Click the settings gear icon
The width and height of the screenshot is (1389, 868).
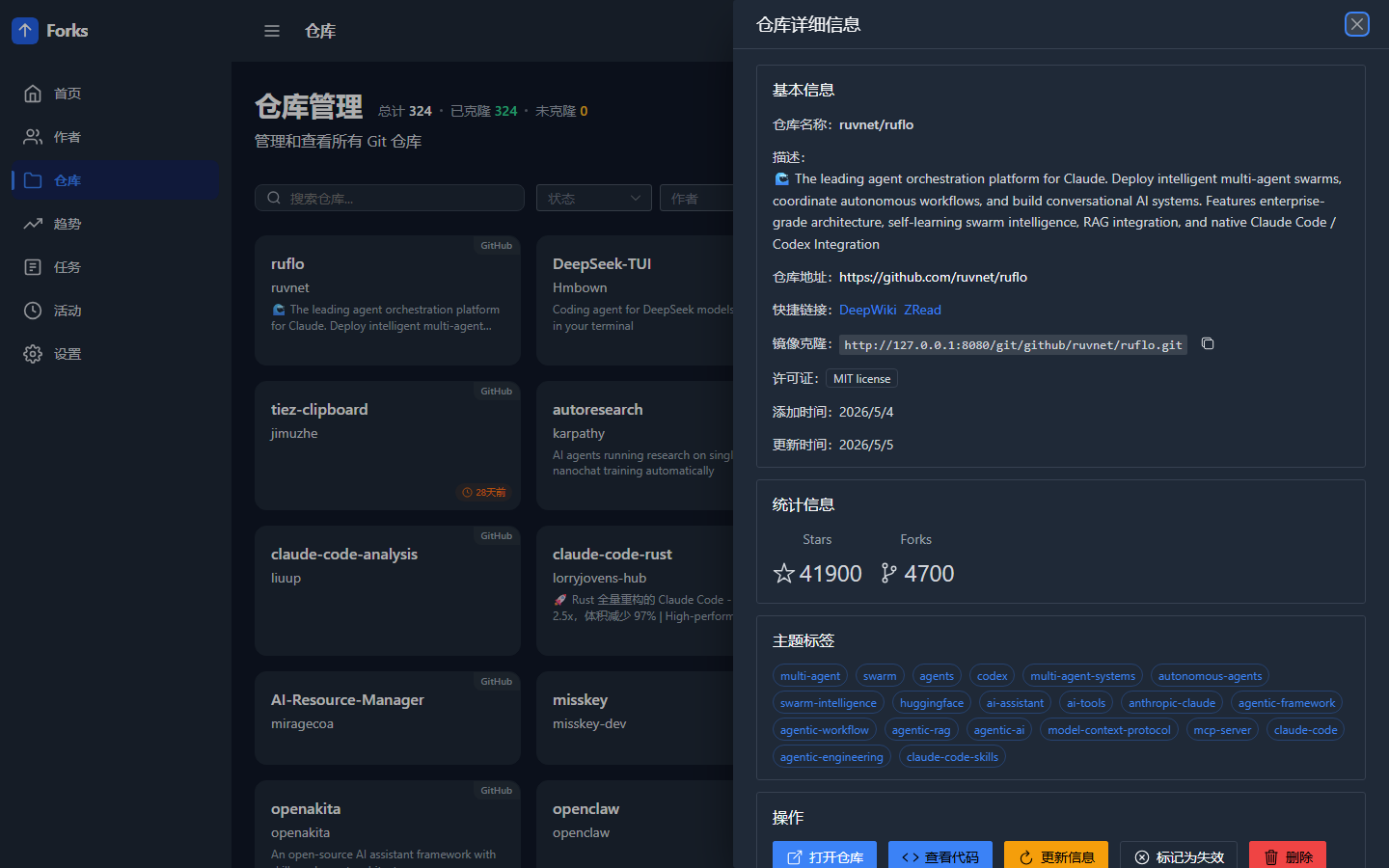33,354
